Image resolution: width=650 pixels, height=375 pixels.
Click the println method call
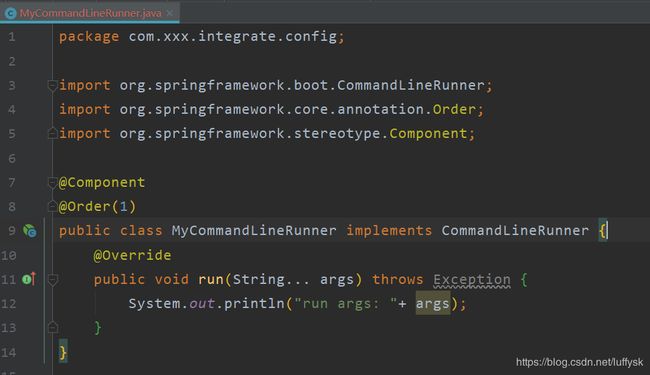click(254, 303)
